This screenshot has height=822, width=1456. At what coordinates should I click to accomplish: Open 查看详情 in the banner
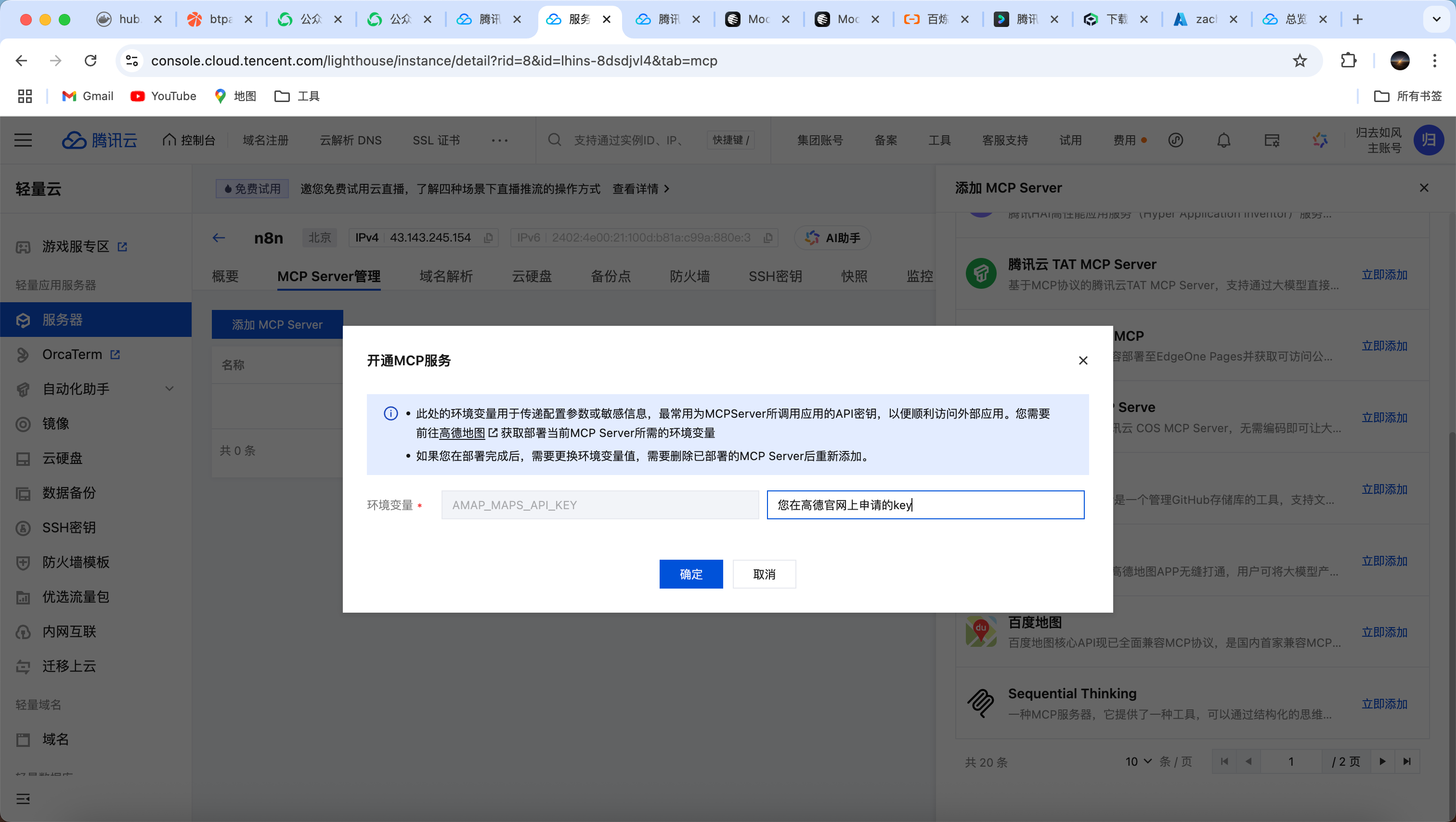pos(640,189)
